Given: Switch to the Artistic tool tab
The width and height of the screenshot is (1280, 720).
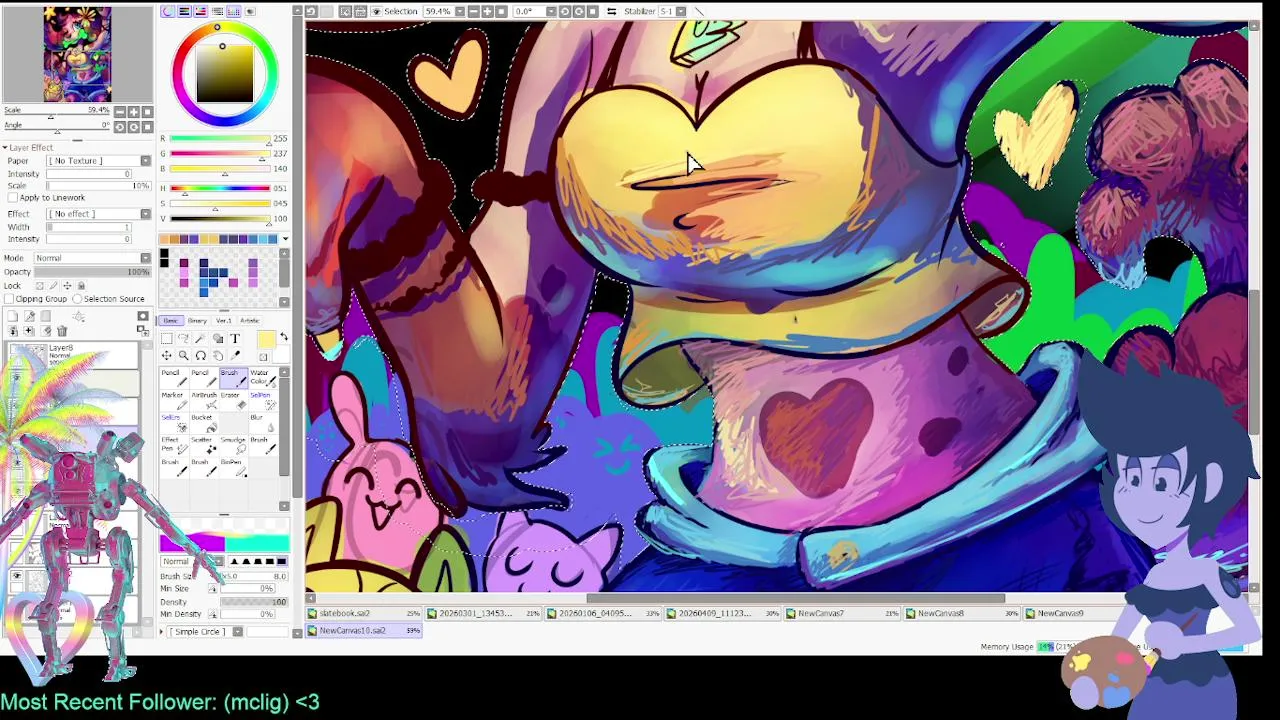Looking at the screenshot, I should pos(249,321).
